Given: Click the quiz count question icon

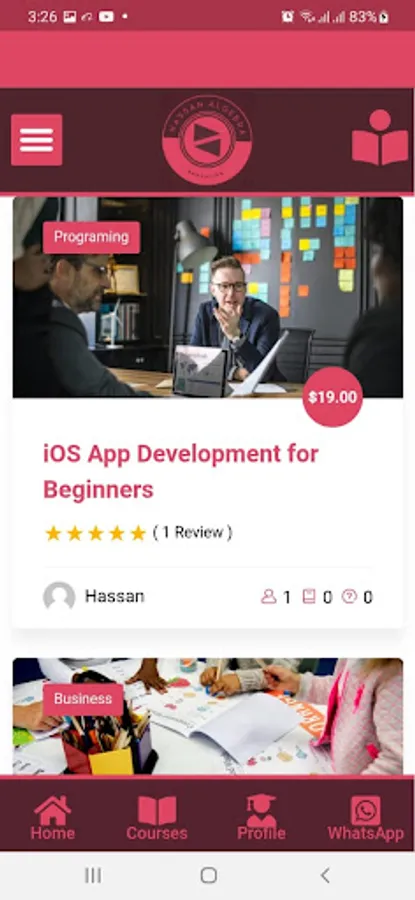Looking at the screenshot, I should [349, 597].
